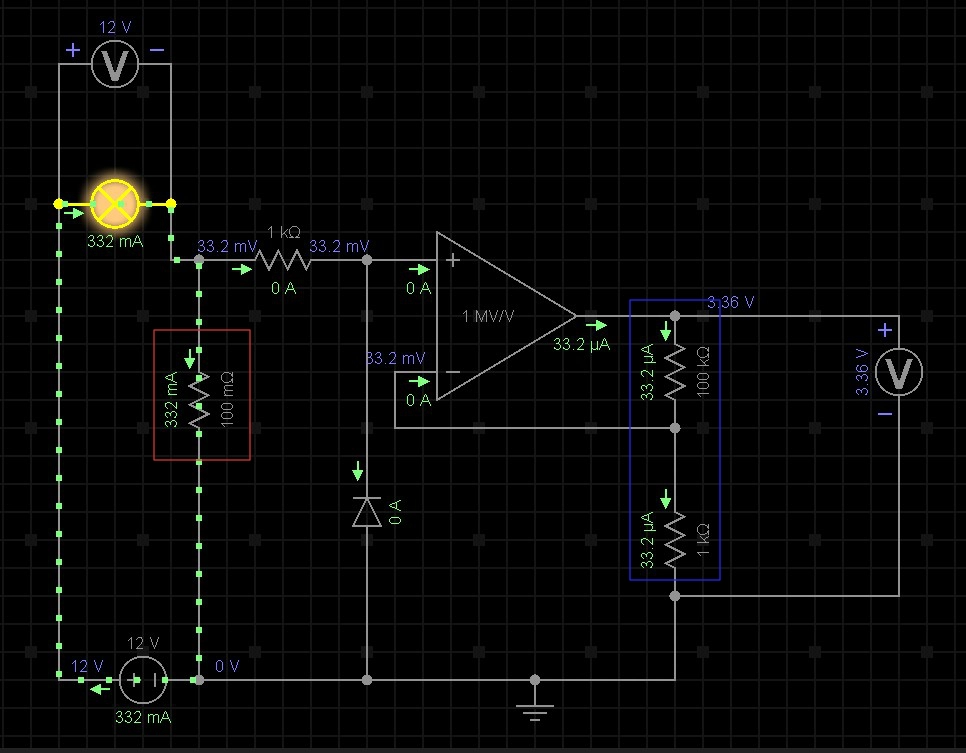This screenshot has height=753, width=966.
Task: Select the 100 mΩ shunt resistor
Action: pos(199,397)
